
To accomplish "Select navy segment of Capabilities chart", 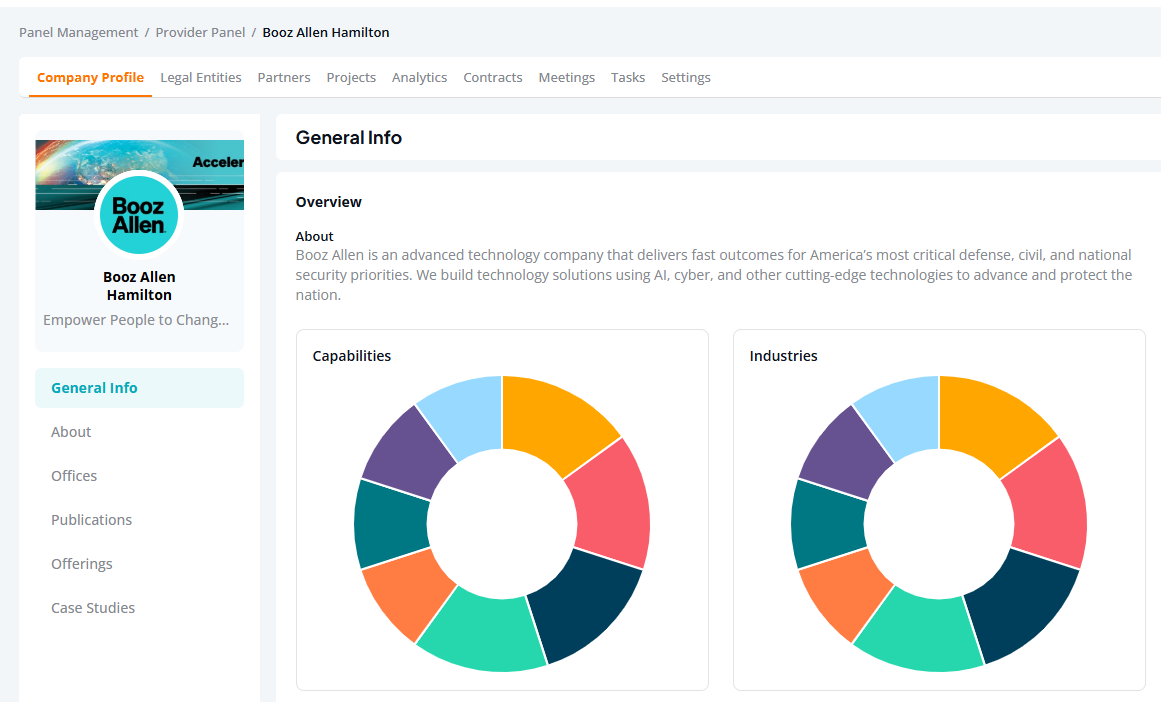I will [581, 607].
